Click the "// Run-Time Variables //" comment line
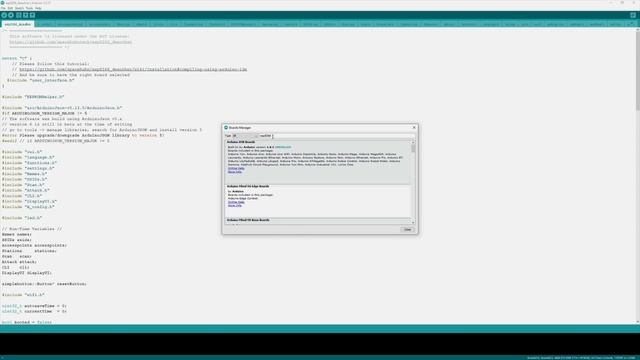 point(32,229)
